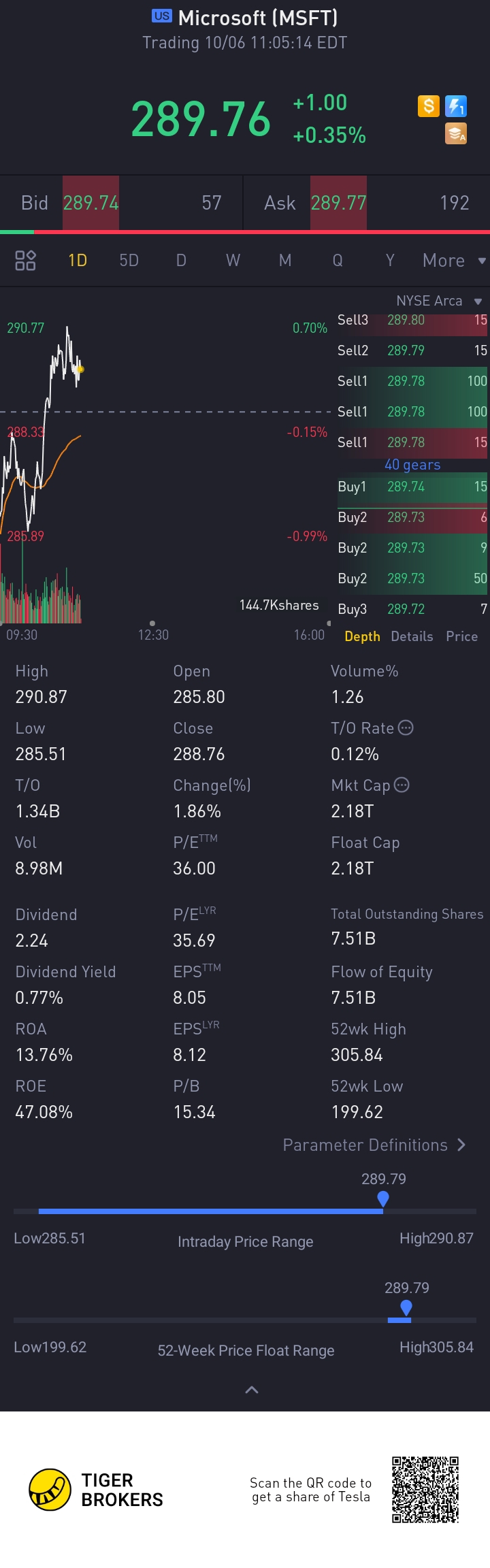
Task: Tap the Microsoft (MSFT) title
Action: pos(258,17)
